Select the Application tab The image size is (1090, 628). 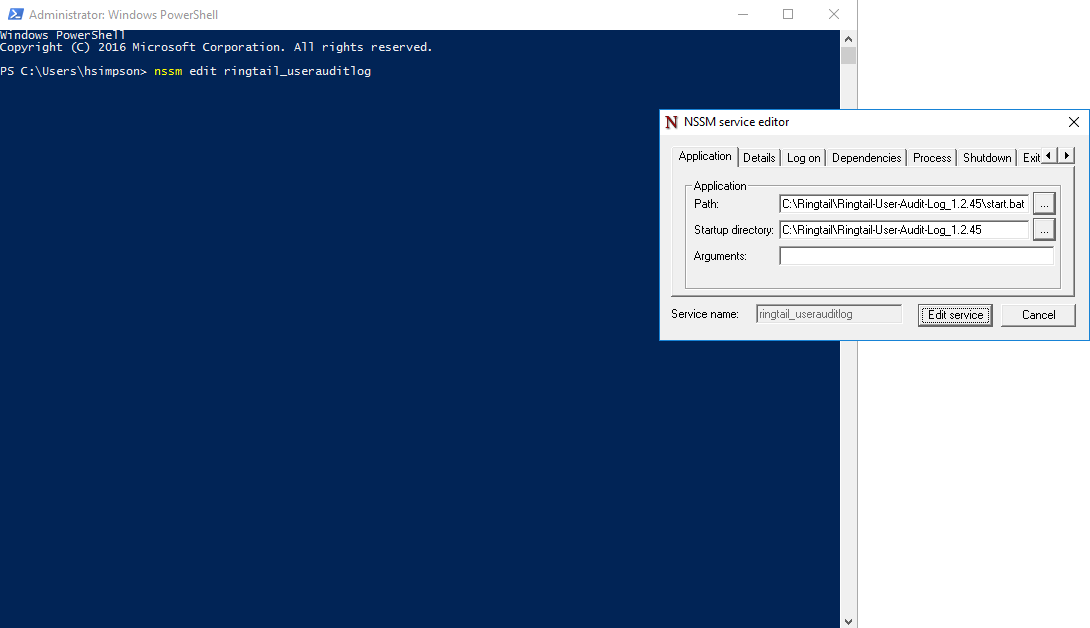(704, 156)
